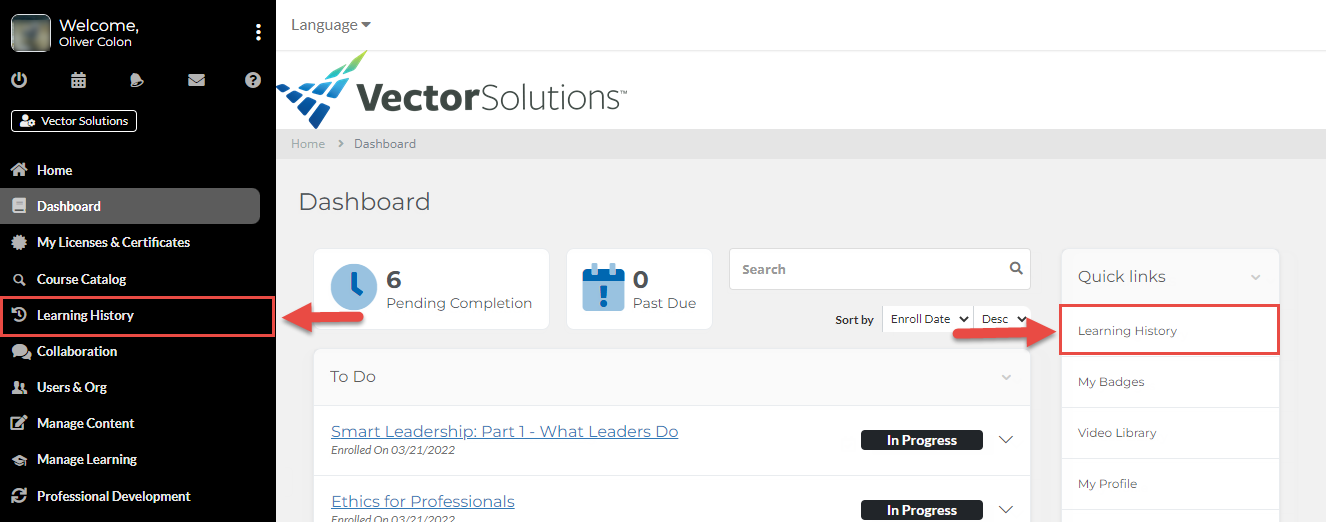This screenshot has width=1326, height=522.
Task: Open the Language dropdown
Action: point(331,25)
